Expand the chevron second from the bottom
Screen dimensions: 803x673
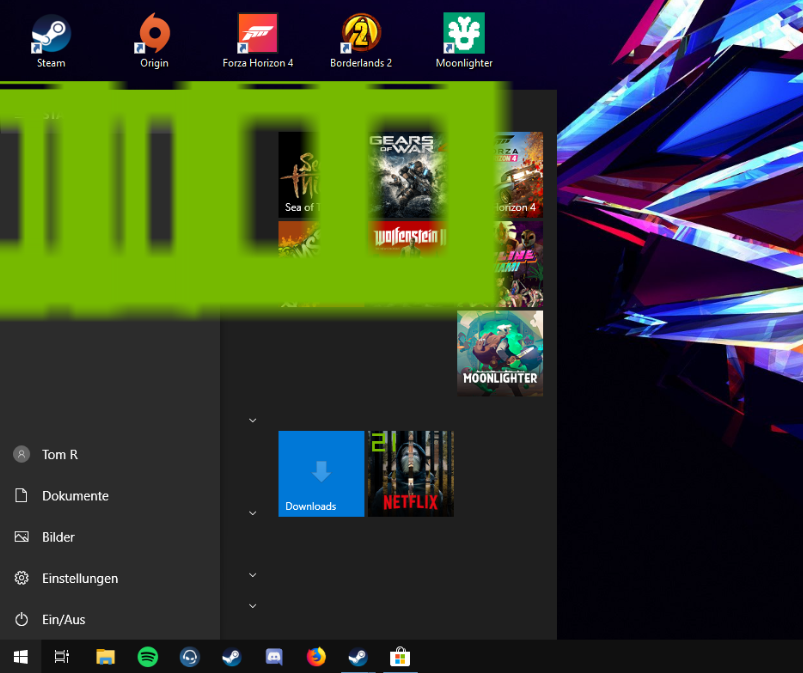click(x=252, y=575)
